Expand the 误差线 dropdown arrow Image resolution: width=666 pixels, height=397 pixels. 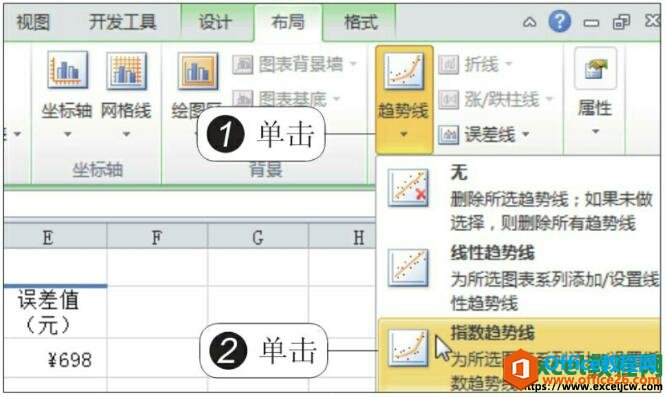tap(526, 135)
